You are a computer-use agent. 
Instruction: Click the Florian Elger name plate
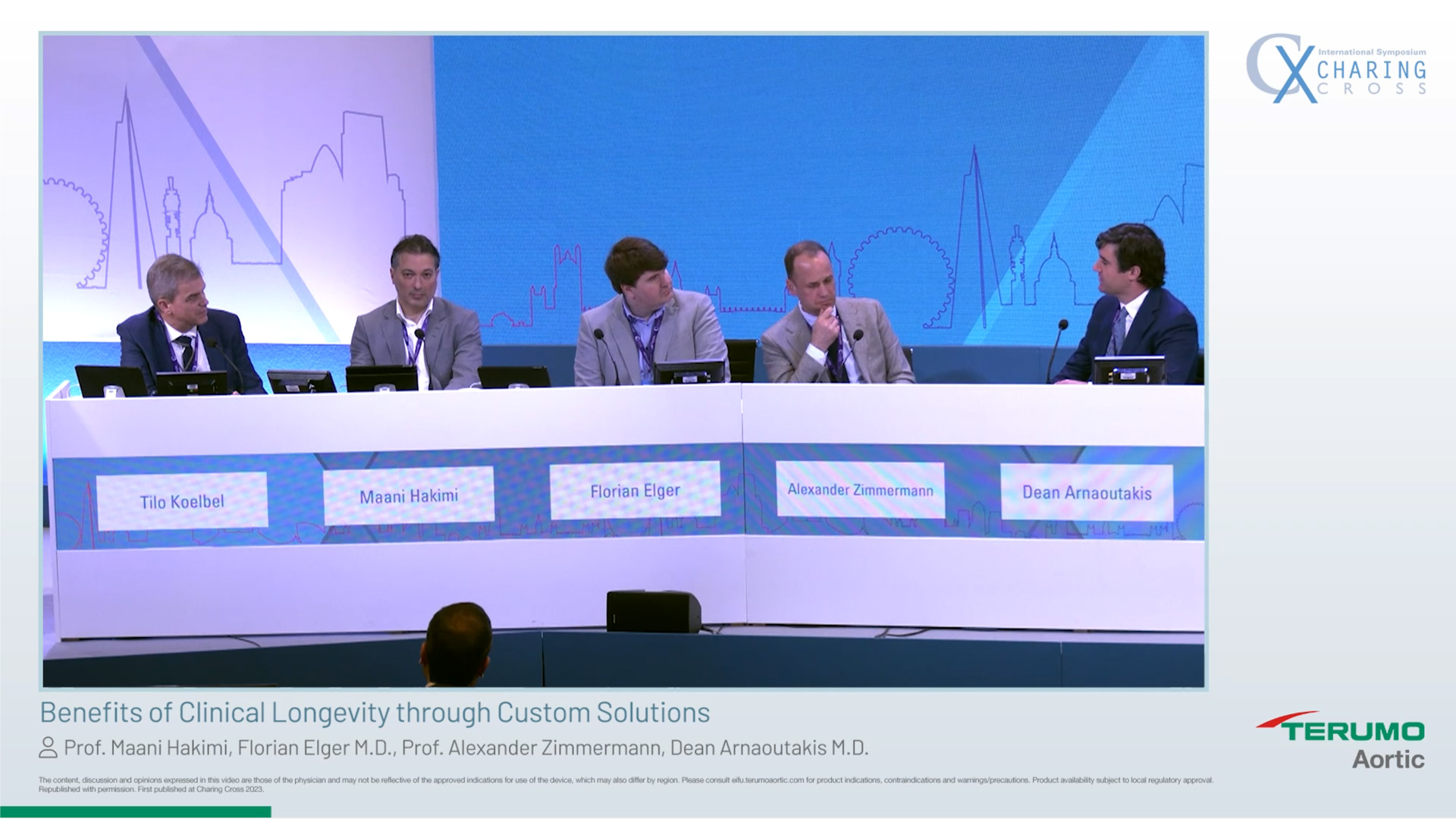tap(635, 491)
